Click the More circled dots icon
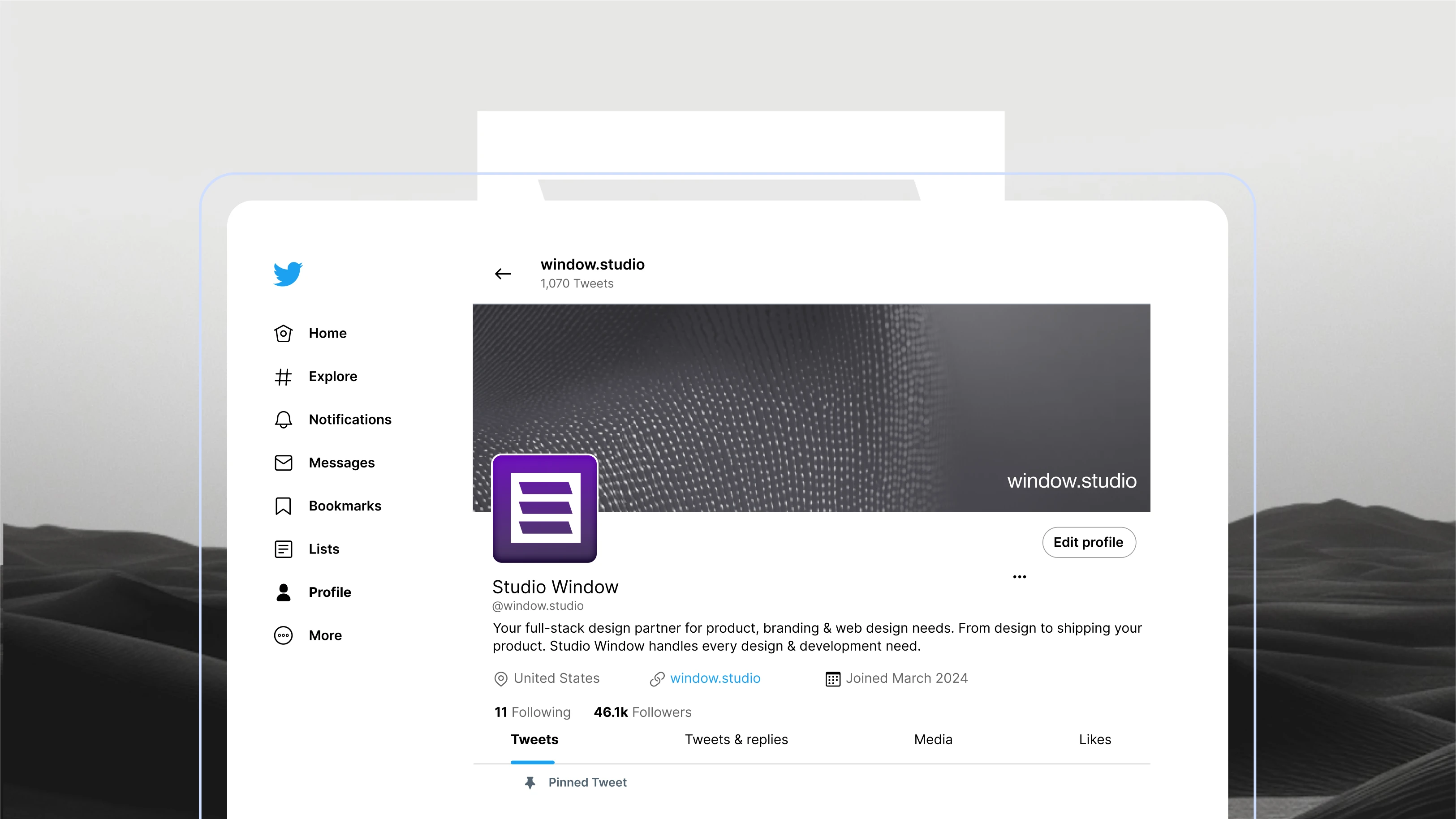Screen dimensions: 1456x819 pos(283,635)
